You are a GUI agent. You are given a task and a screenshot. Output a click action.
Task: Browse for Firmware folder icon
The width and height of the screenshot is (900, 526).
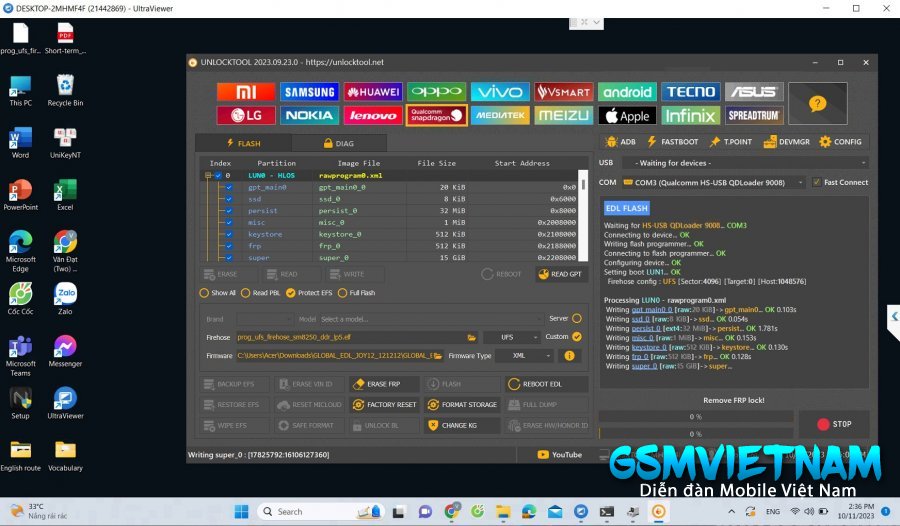pyautogui.click(x=438, y=356)
